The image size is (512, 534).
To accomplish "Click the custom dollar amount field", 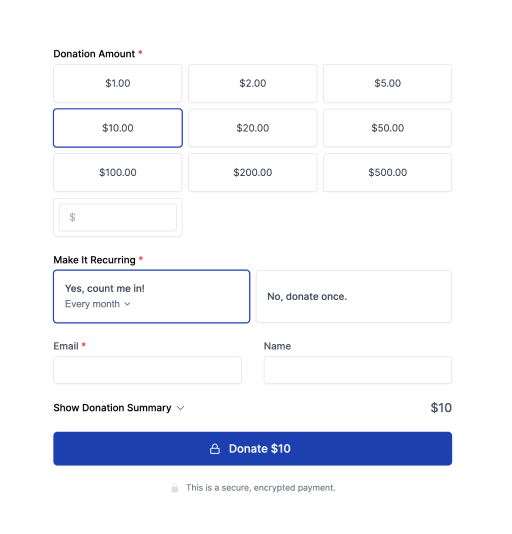I will (x=118, y=217).
